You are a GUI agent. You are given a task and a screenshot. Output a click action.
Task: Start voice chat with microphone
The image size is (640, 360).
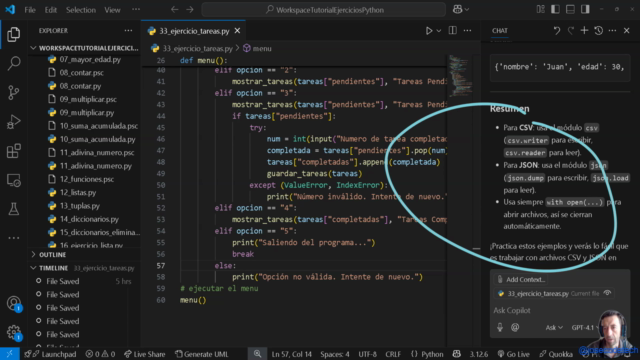500,327
